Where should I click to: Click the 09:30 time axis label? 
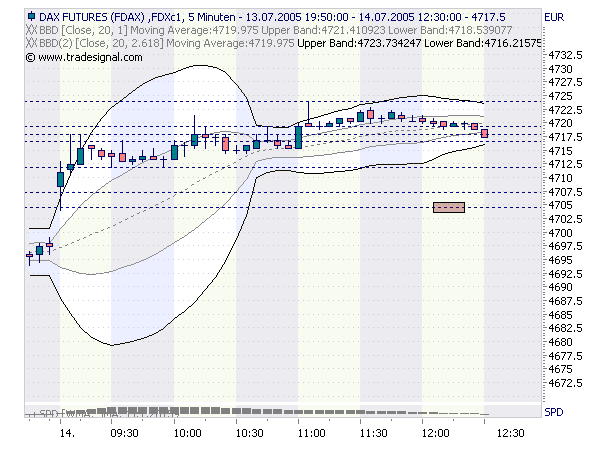pos(124,433)
